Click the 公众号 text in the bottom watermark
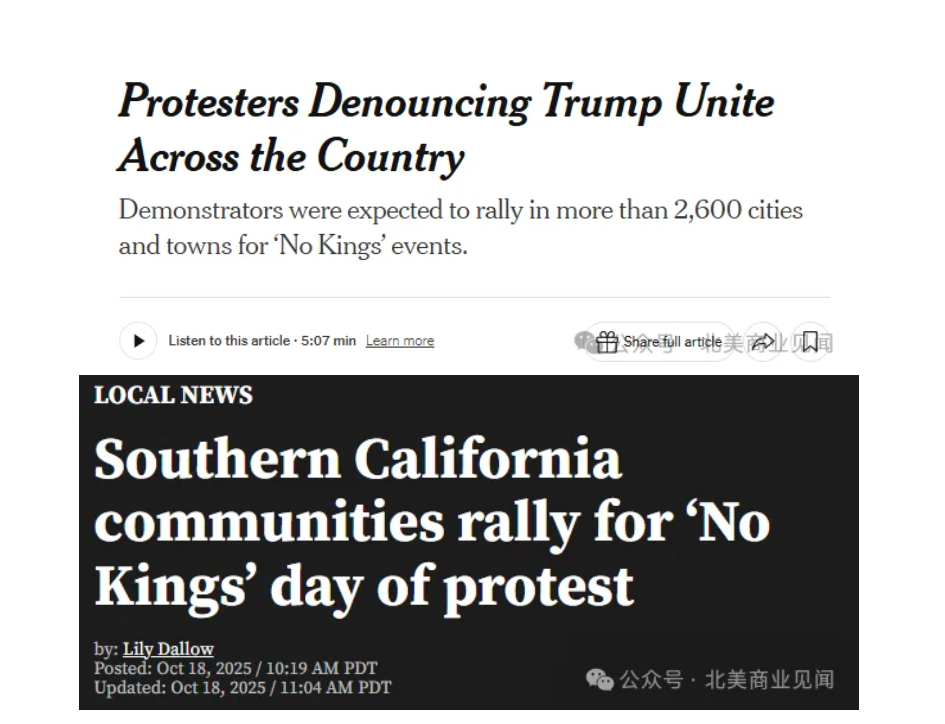Viewport: 945px width, 724px height. 651,680
